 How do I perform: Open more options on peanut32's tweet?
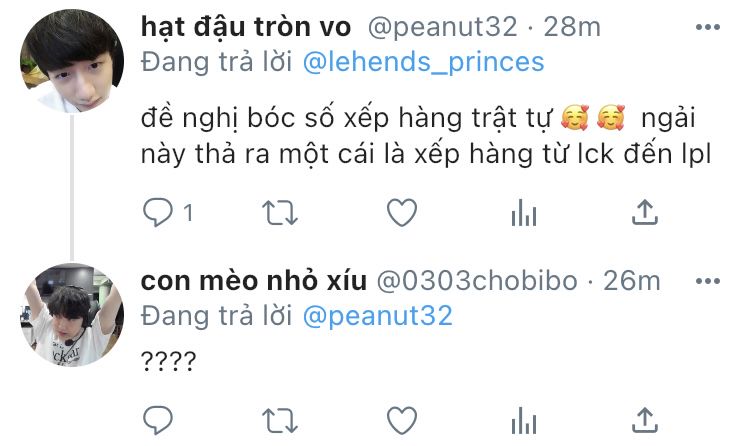[708, 27]
